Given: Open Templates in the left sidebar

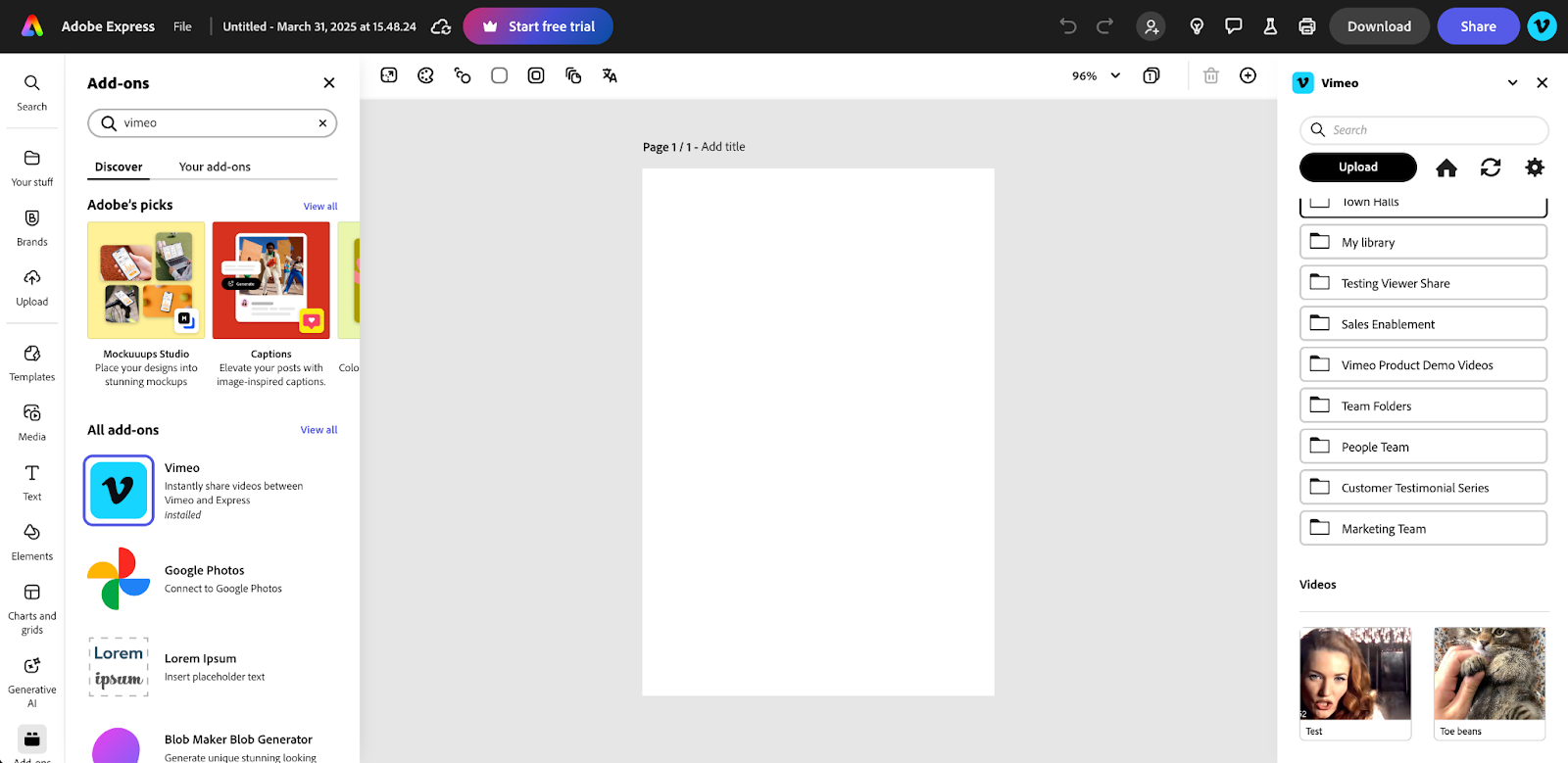Looking at the screenshot, I should (x=32, y=362).
